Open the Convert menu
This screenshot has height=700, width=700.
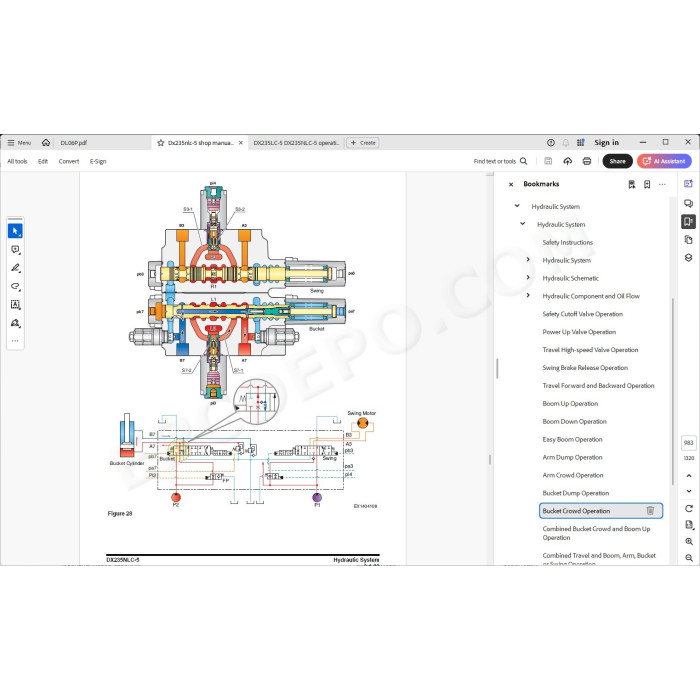(x=69, y=162)
